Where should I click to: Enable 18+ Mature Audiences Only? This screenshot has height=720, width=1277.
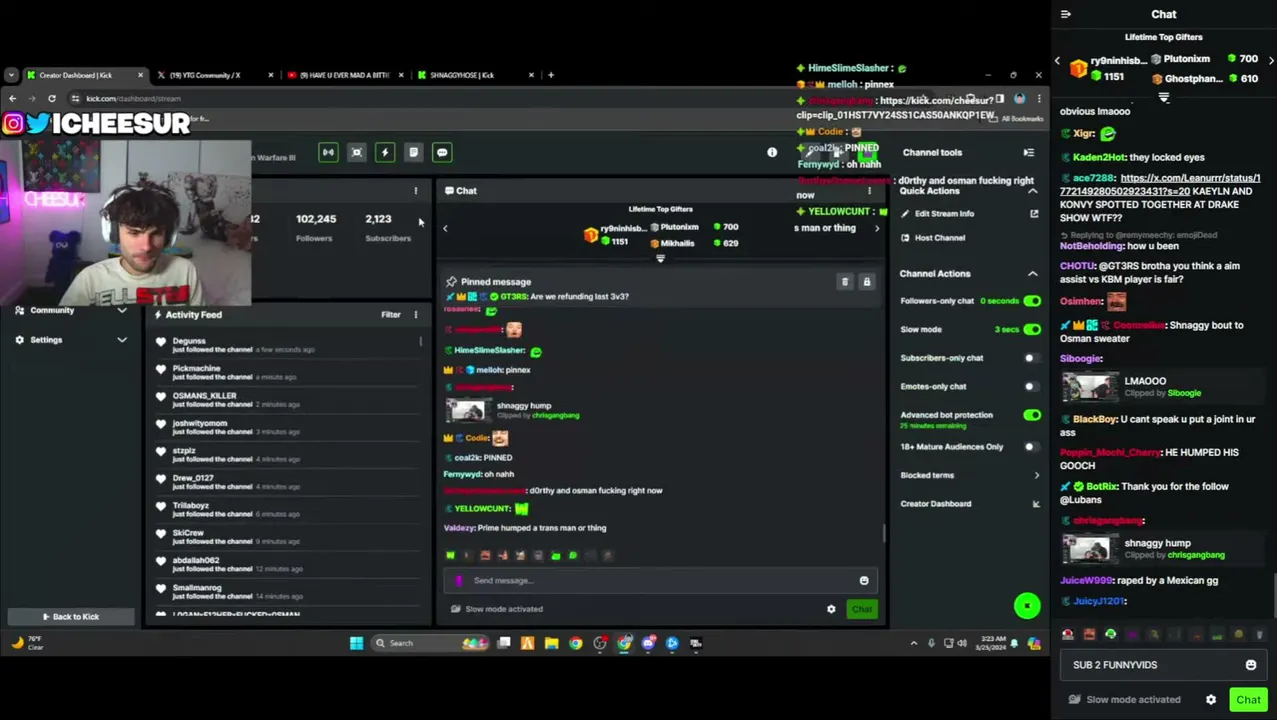pos(1032,447)
